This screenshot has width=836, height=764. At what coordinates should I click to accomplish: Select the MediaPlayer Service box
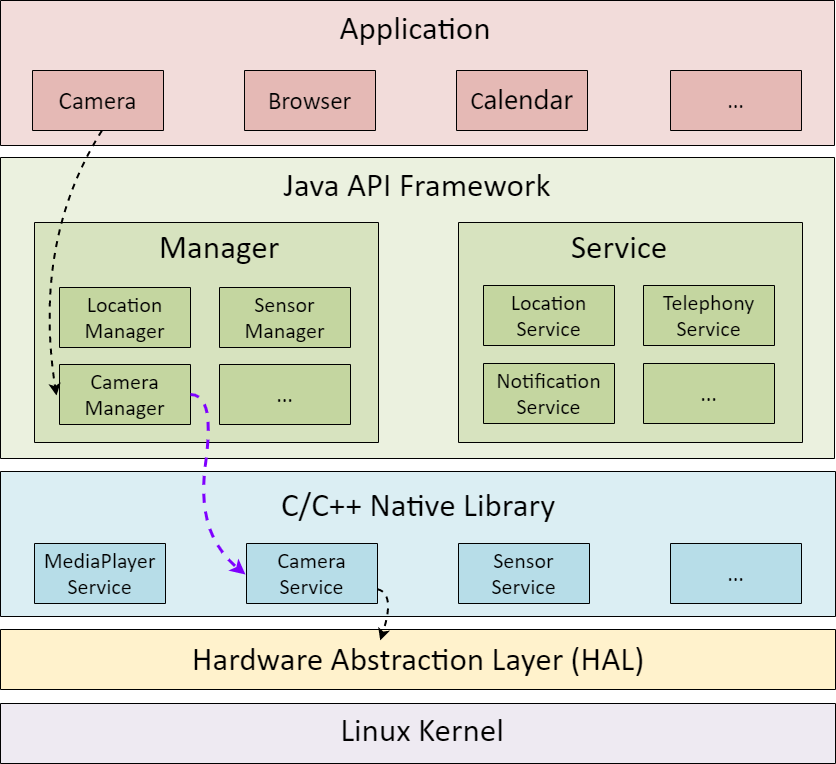pyautogui.click(x=100, y=574)
